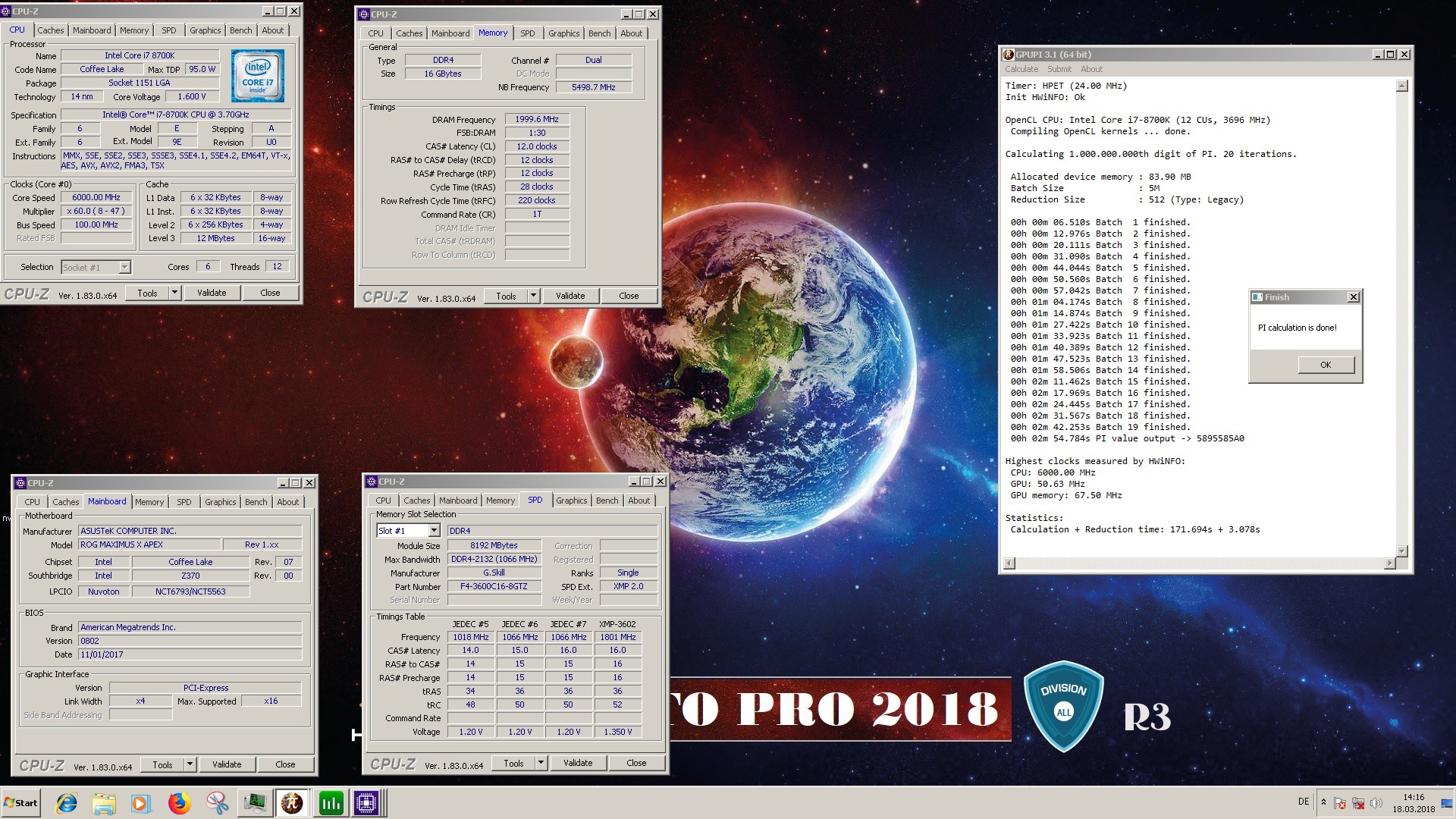Open the Caches tab in CPU window
This screenshot has width=1456, height=819.
[x=51, y=30]
